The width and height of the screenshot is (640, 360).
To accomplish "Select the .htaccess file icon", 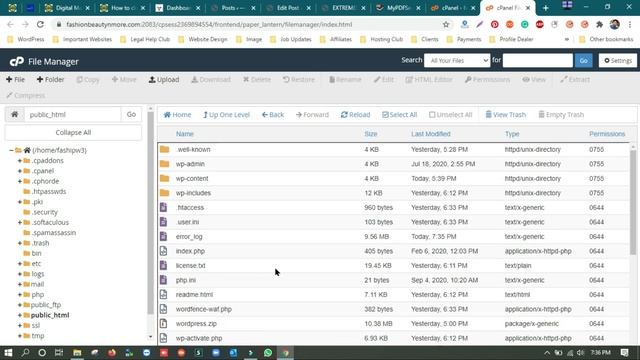I will 164,207.
